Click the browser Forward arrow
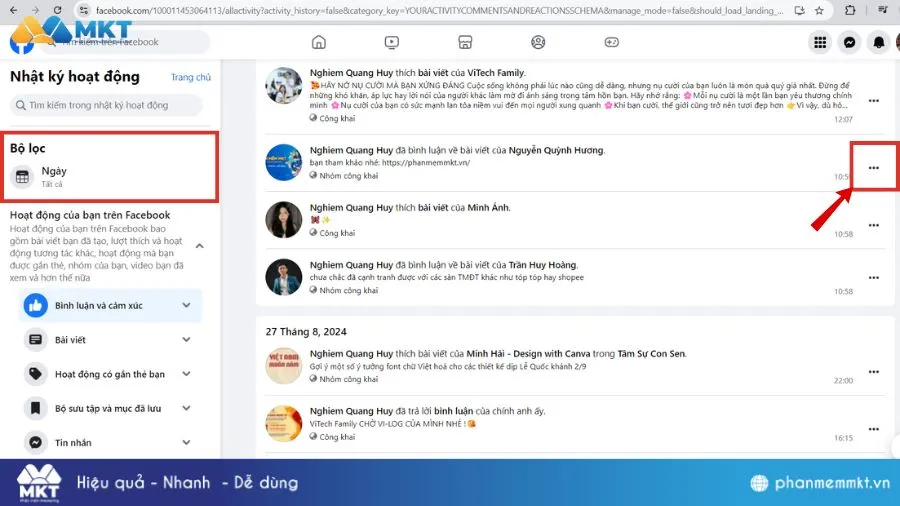 36,10
